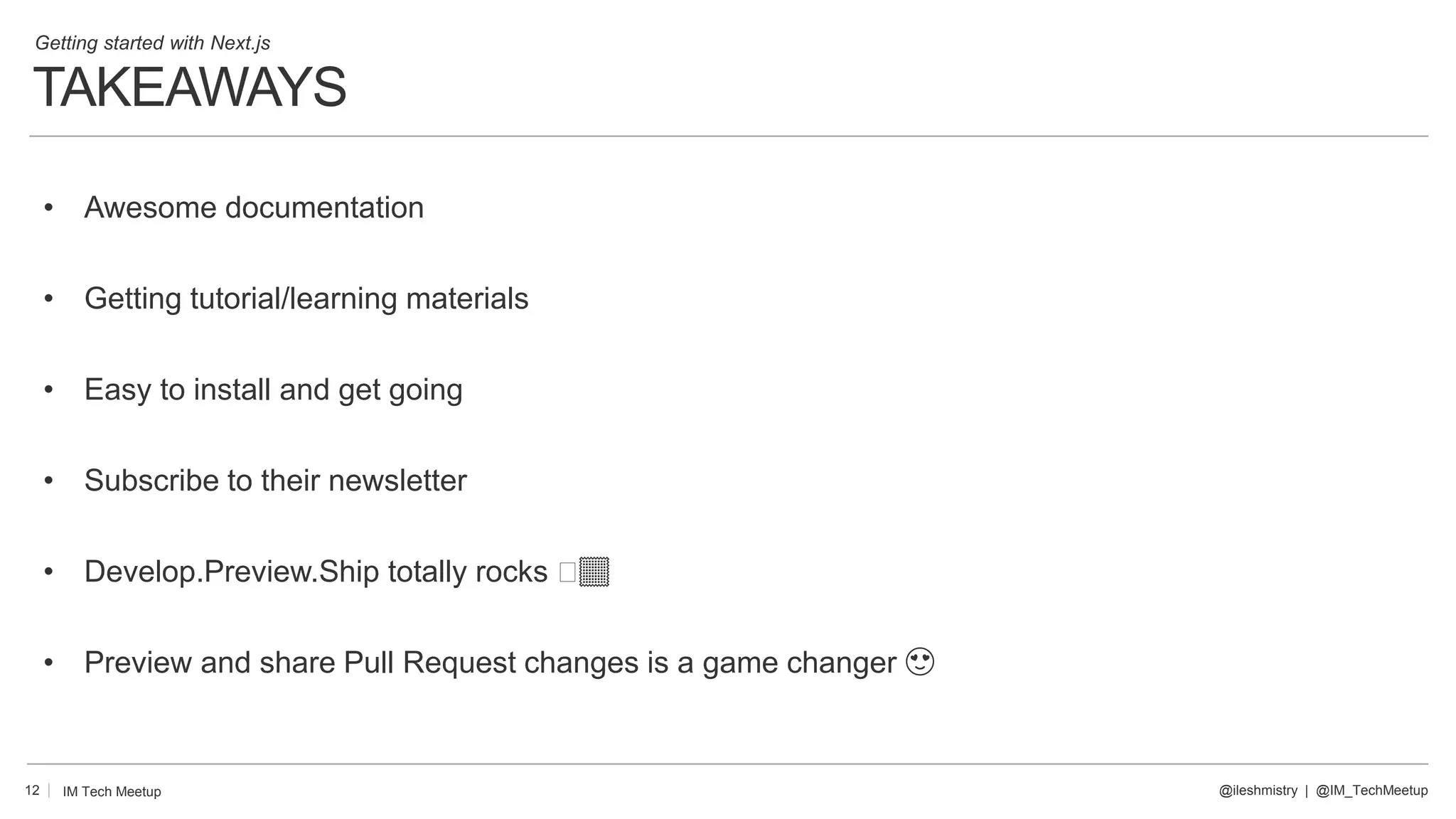Select the TAKEAWAYS slide title
Viewport: 1456px width, 819px height.
pos(190,87)
